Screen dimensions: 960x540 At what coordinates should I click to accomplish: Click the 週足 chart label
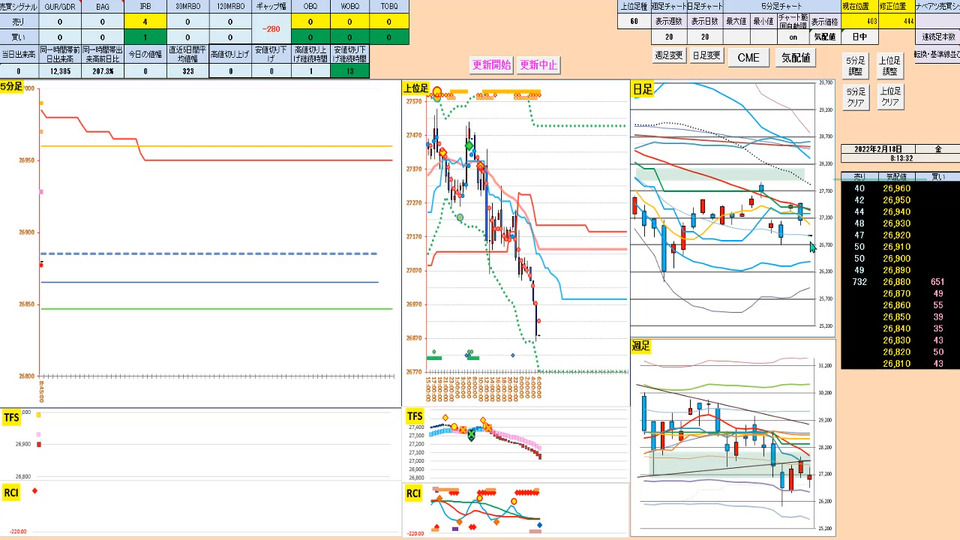coord(640,346)
